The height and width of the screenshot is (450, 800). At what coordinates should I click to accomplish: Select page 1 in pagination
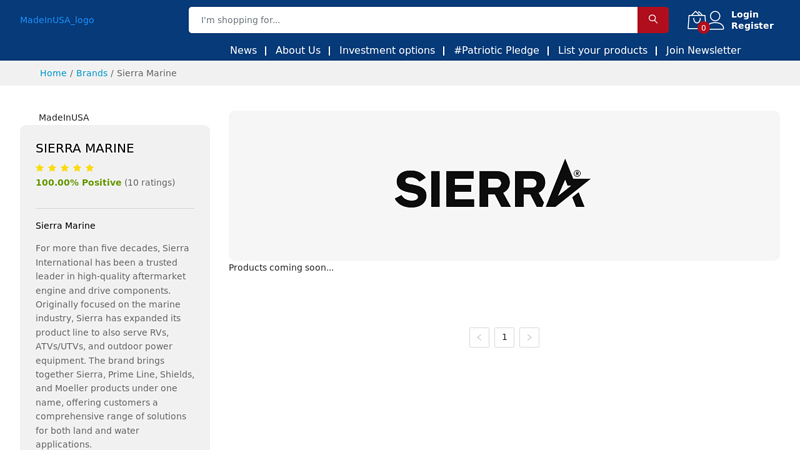(504, 337)
